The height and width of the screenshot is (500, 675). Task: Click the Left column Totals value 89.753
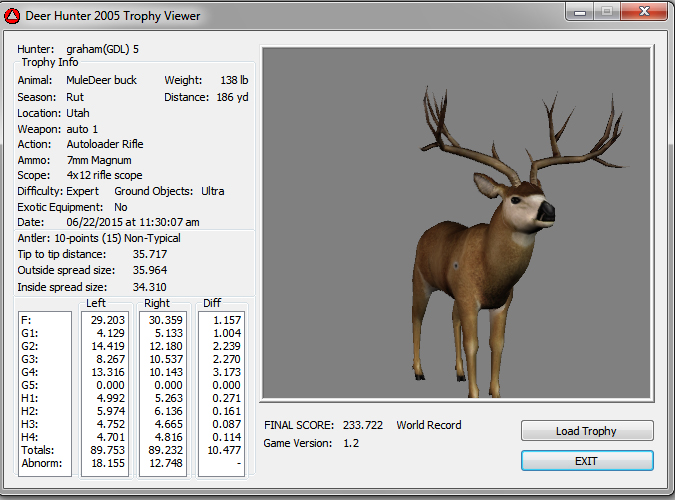click(x=106, y=450)
